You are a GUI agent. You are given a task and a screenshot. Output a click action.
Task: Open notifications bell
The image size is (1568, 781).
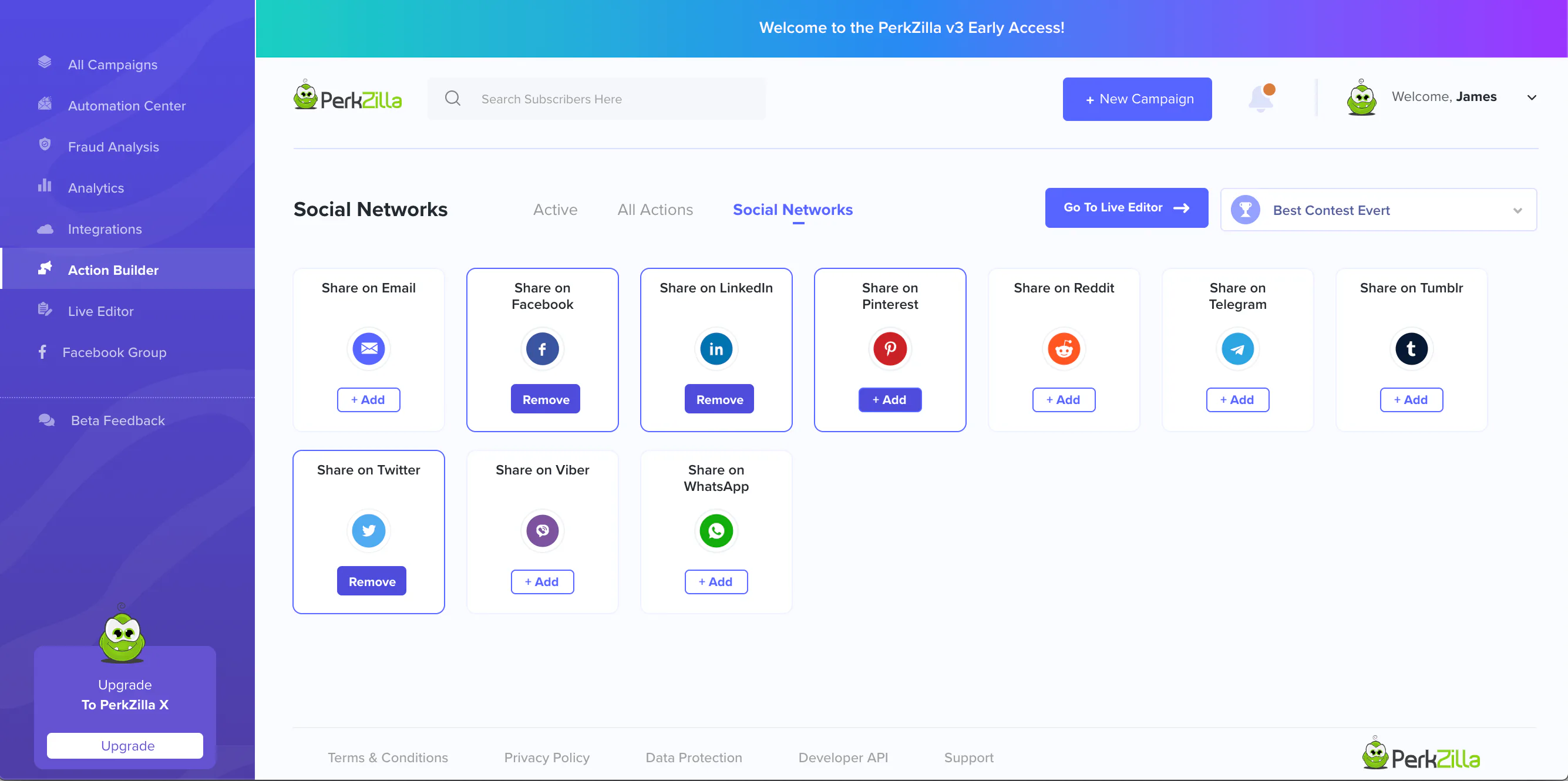[x=1261, y=97]
